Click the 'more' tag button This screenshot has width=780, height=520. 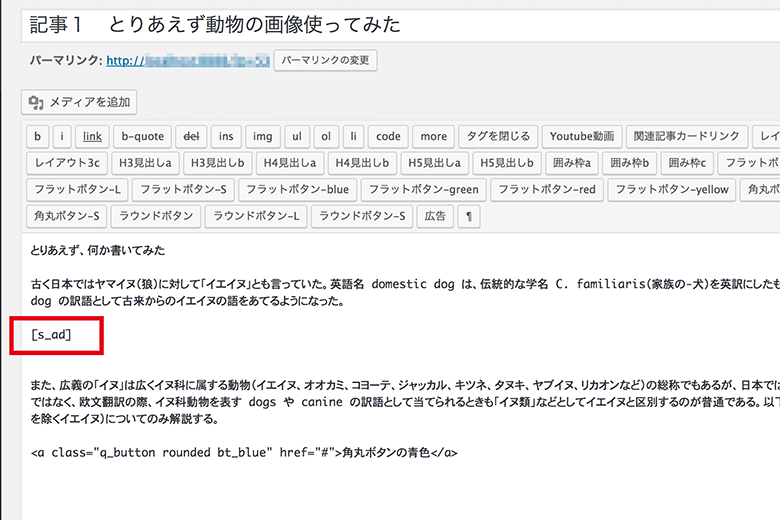pyautogui.click(x=433, y=136)
